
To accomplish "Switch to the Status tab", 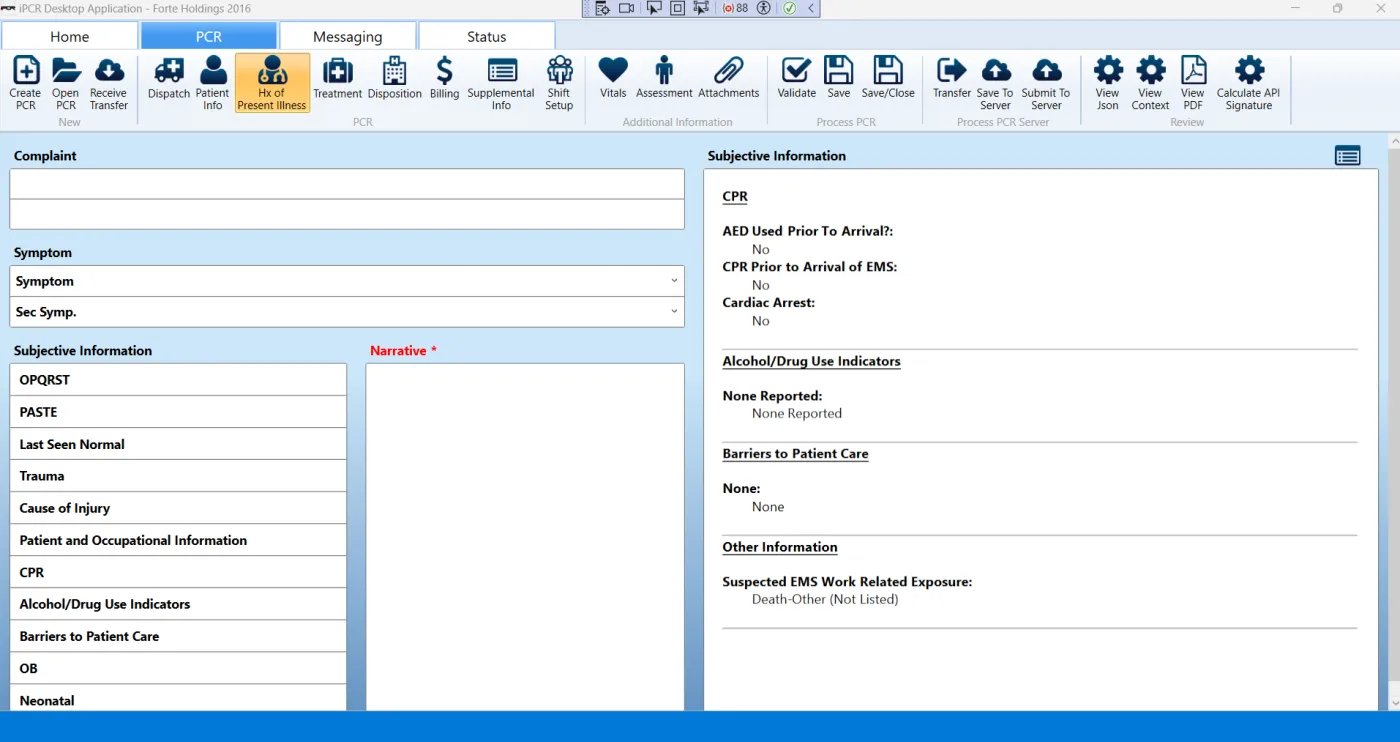I will [x=487, y=36].
